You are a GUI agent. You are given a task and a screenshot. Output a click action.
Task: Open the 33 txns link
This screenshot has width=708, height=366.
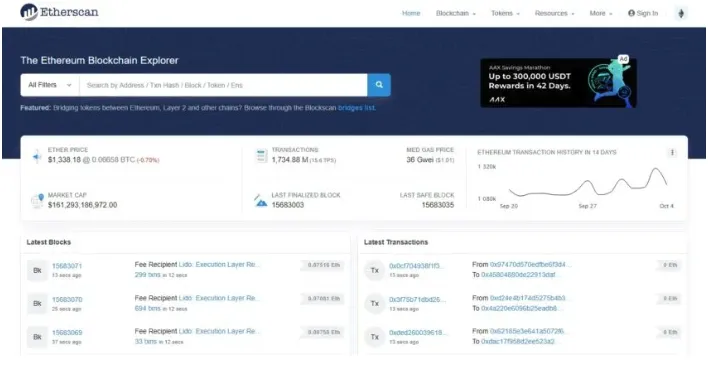point(146,342)
